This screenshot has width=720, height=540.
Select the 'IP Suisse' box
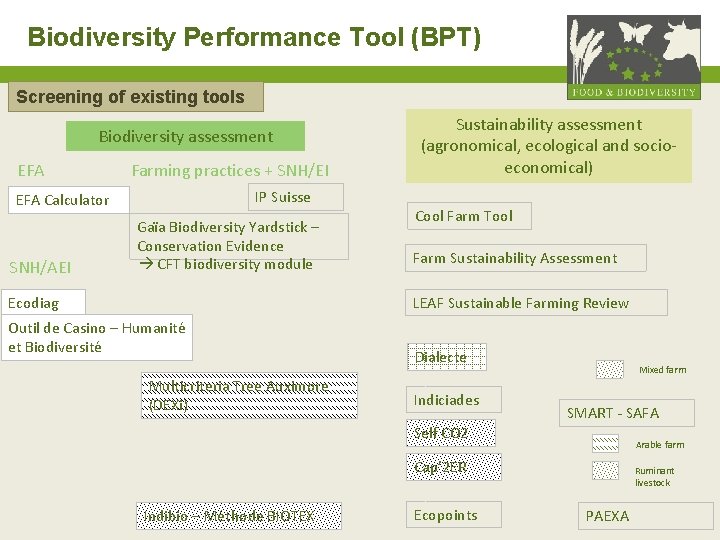click(296, 197)
